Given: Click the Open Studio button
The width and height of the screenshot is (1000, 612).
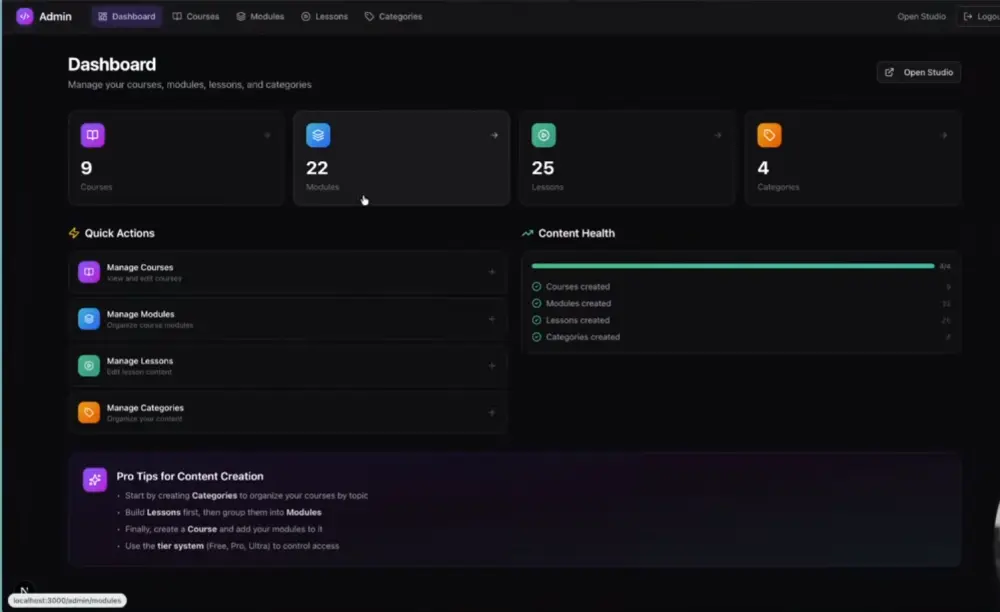Looking at the screenshot, I should [x=917, y=72].
